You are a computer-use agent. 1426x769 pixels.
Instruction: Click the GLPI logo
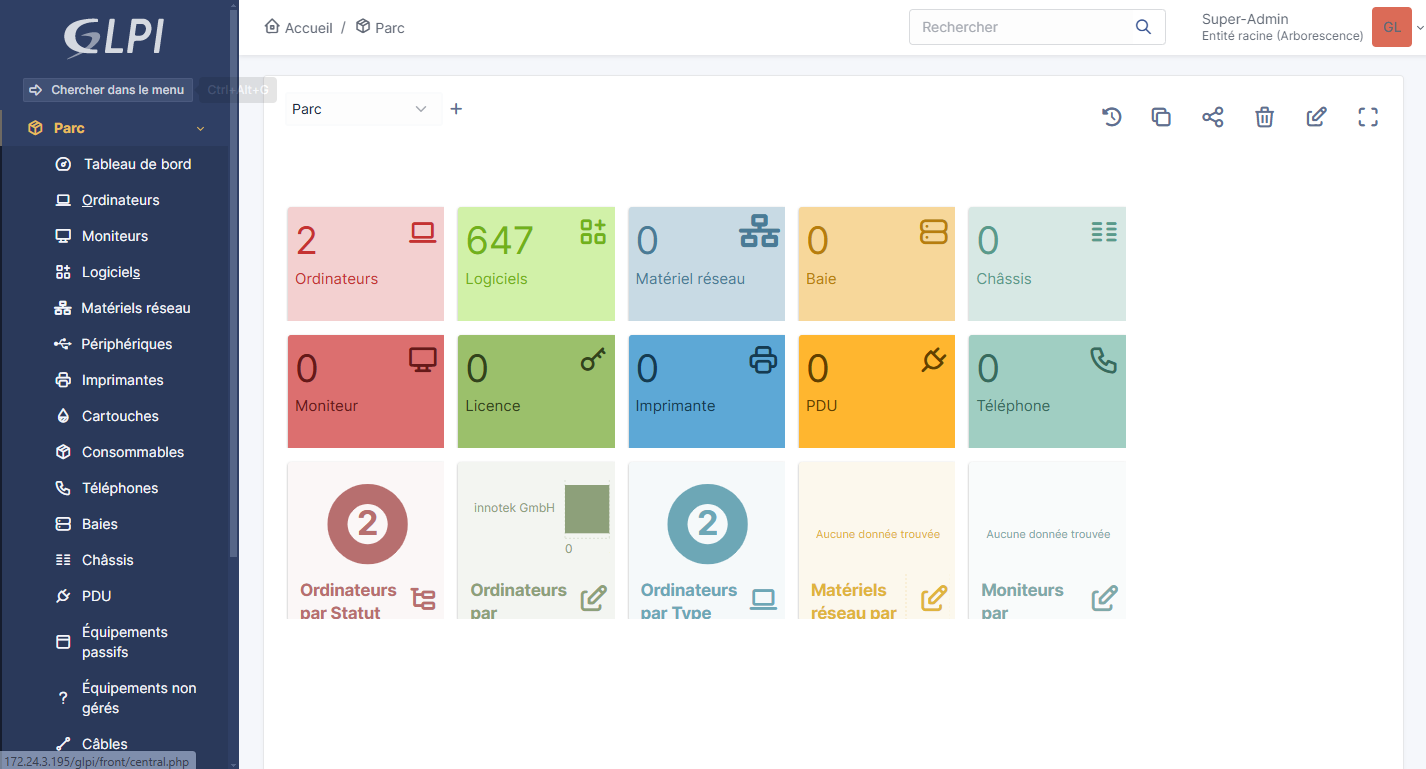114,37
